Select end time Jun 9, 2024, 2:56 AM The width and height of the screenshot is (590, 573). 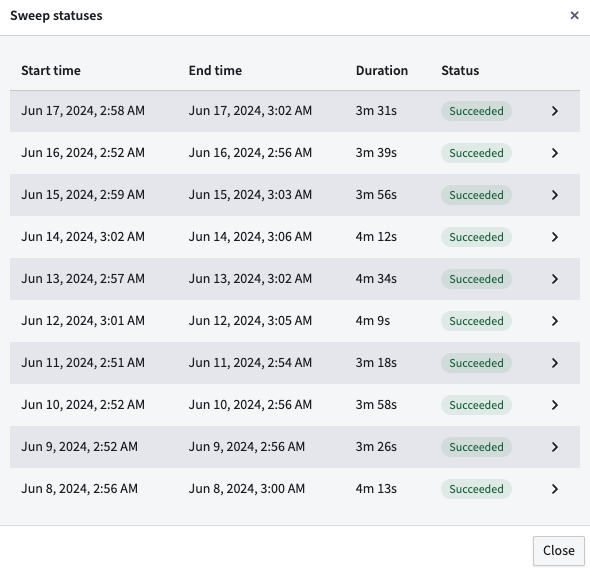(x=247, y=447)
